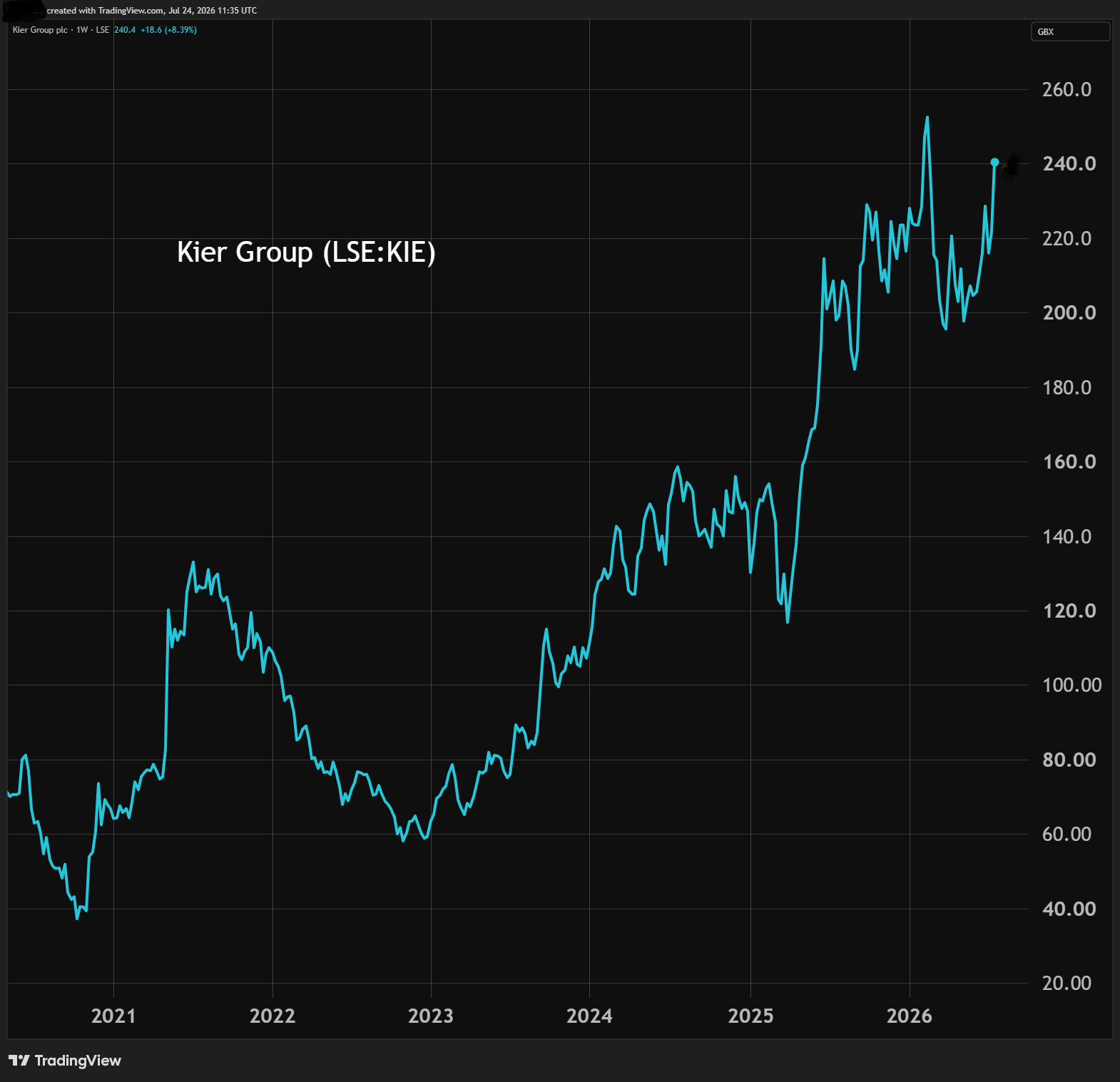The width and height of the screenshot is (1120, 1082).
Task: Click the created with TradingView.com header text
Action: [x=152, y=11]
